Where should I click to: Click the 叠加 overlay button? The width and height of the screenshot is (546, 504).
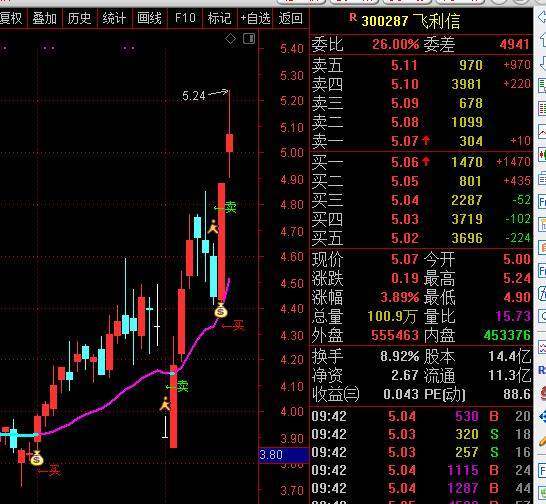pyautogui.click(x=44, y=18)
